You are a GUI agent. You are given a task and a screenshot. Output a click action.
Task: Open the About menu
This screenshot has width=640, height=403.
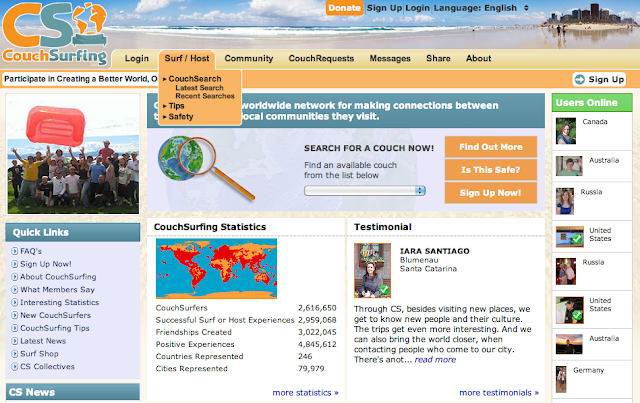(x=478, y=58)
